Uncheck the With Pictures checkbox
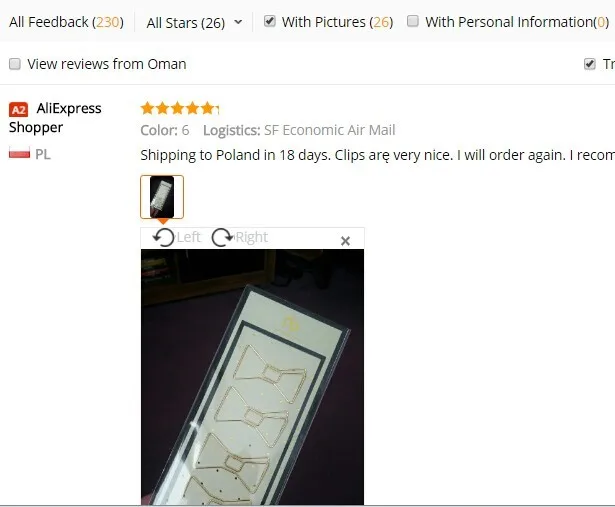This screenshot has width=615, height=507. pos(269,21)
